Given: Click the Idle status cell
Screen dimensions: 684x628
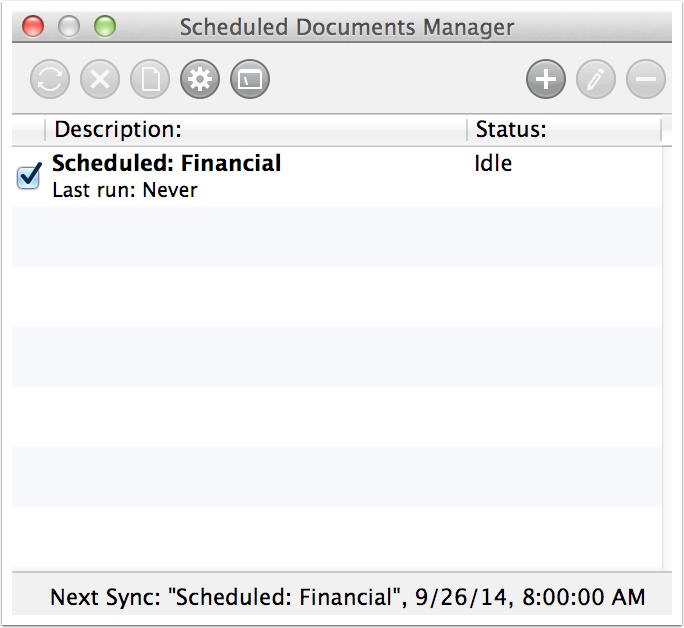Looking at the screenshot, I should [493, 164].
